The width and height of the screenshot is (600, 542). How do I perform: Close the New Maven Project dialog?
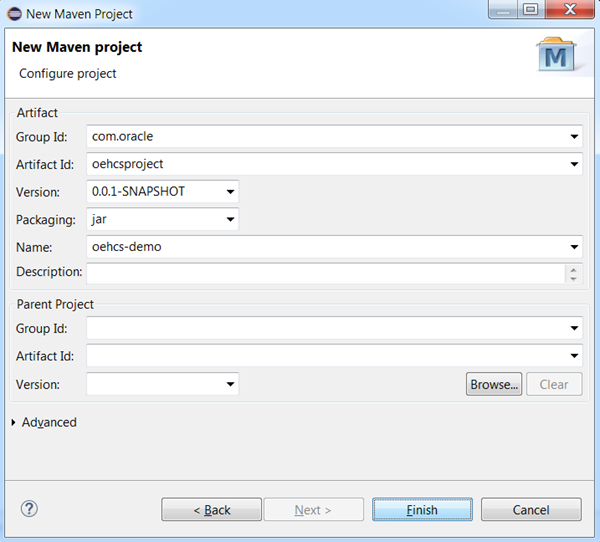(570, 9)
